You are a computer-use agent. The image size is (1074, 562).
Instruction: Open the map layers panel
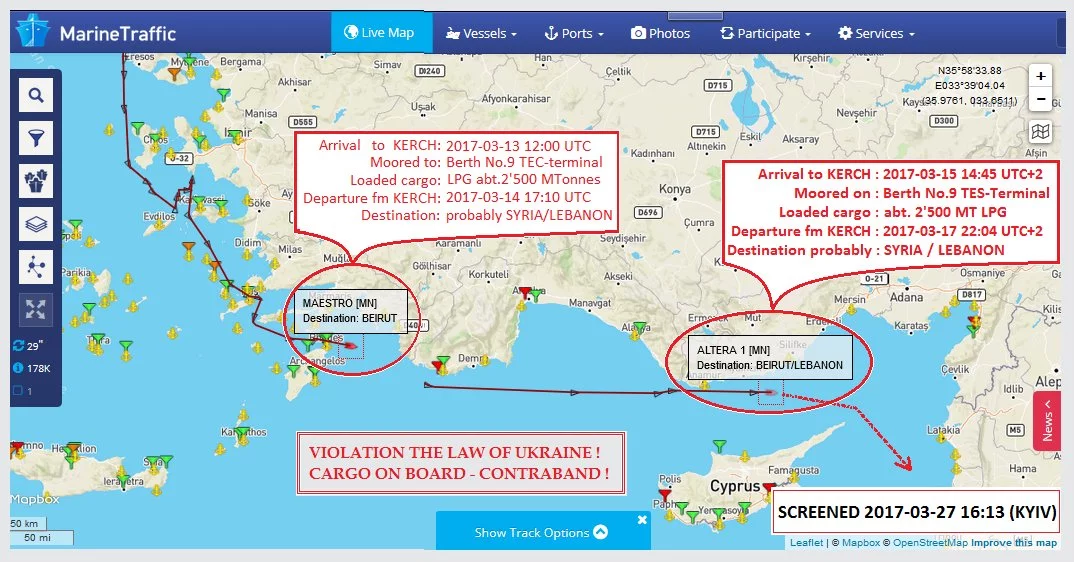(36, 224)
